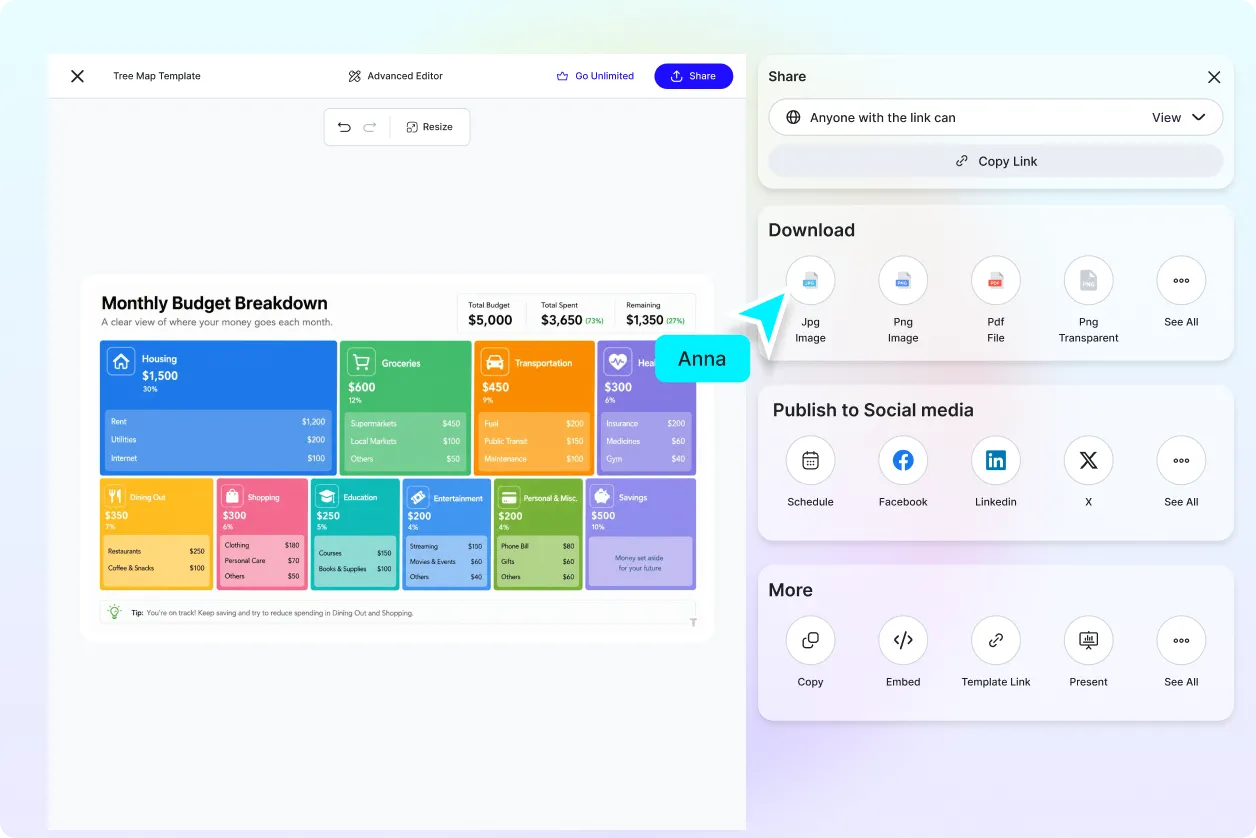Select the Supermarkets $450 row

click(405, 424)
